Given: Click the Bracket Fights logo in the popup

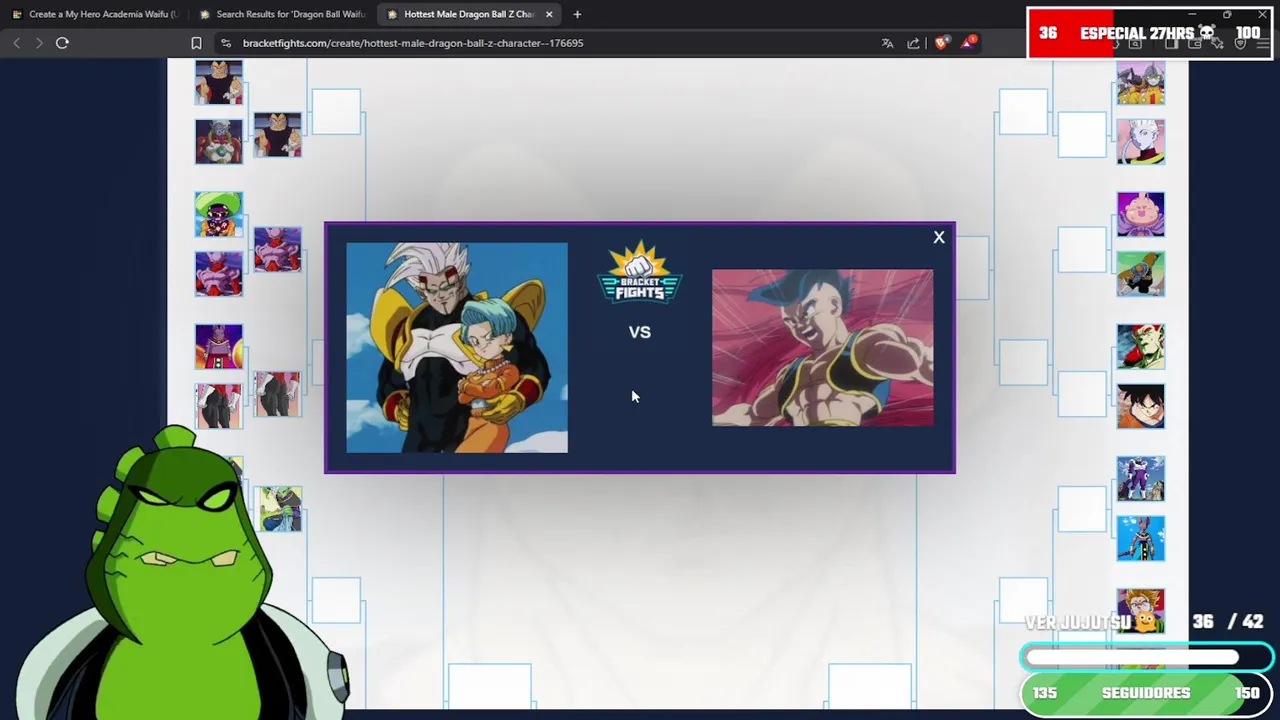Looking at the screenshot, I should 640,272.
